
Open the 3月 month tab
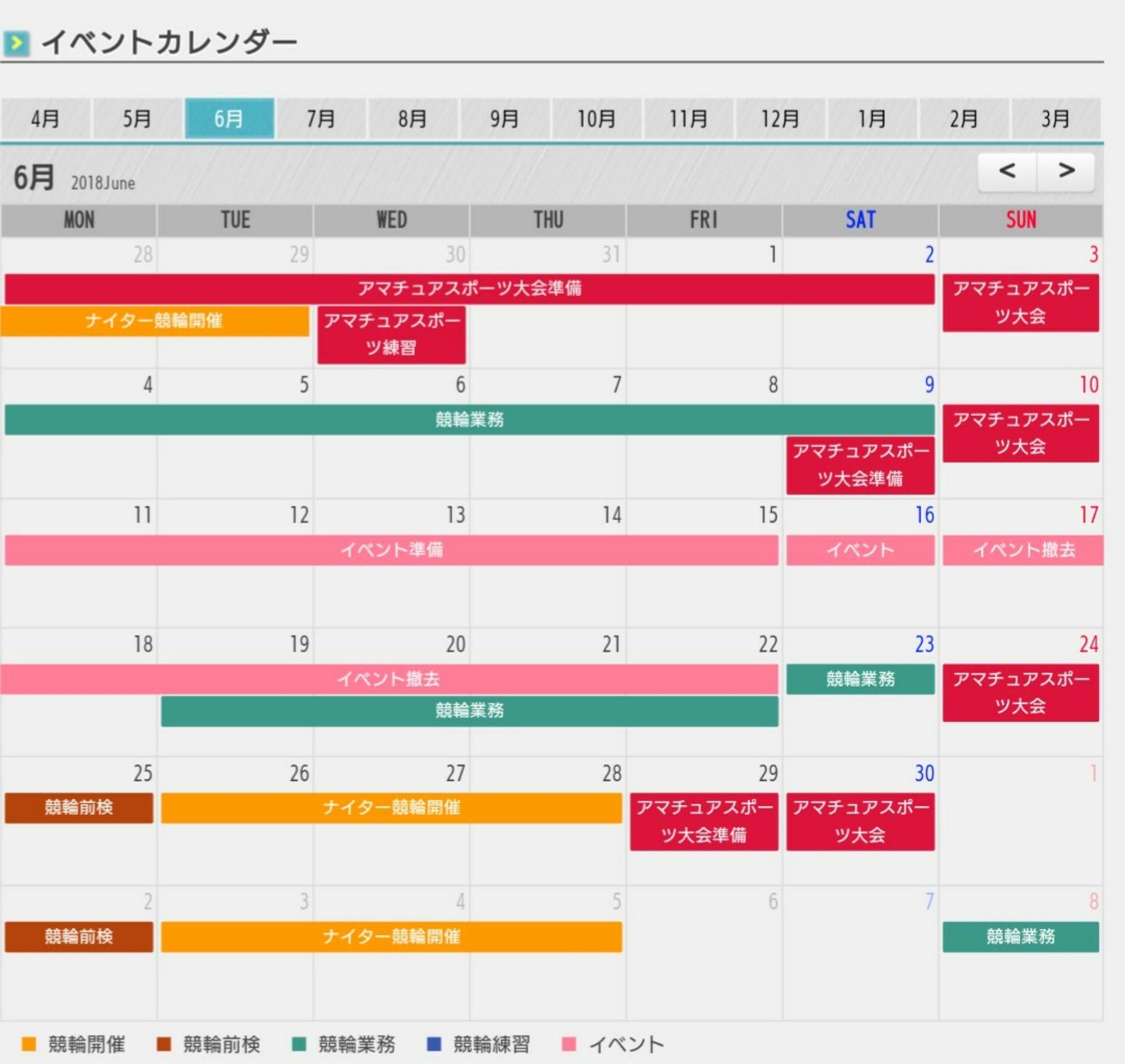[x=1055, y=119]
